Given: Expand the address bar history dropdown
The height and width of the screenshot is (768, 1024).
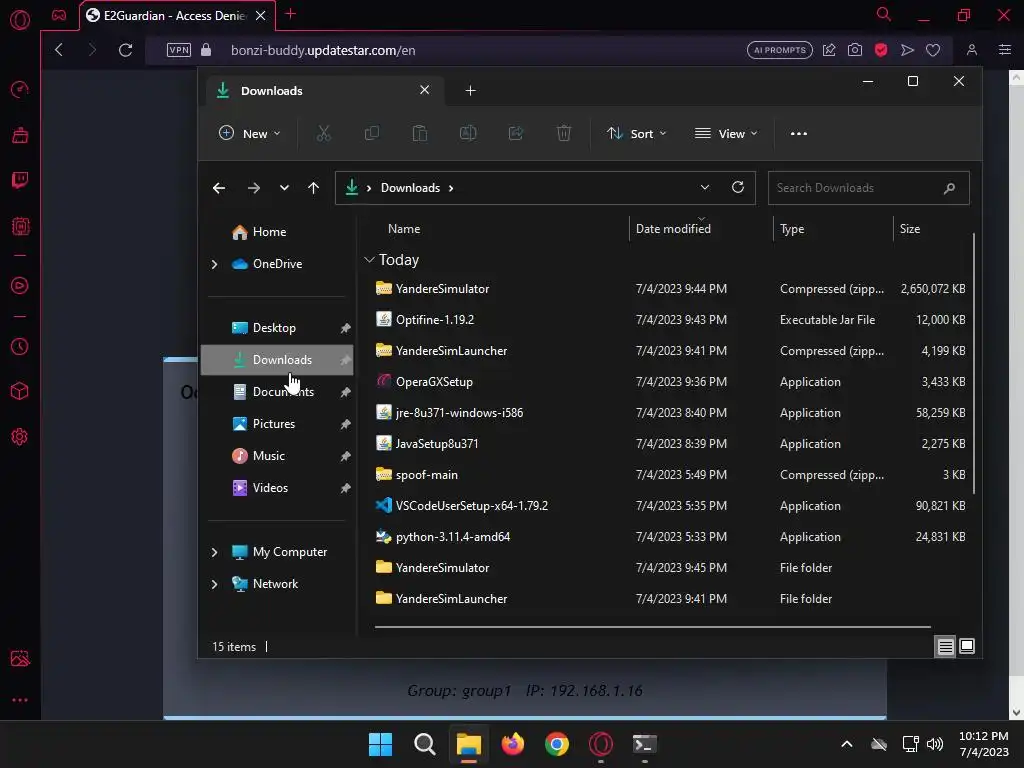Looking at the screenshot, I should (x=705, y=187).
